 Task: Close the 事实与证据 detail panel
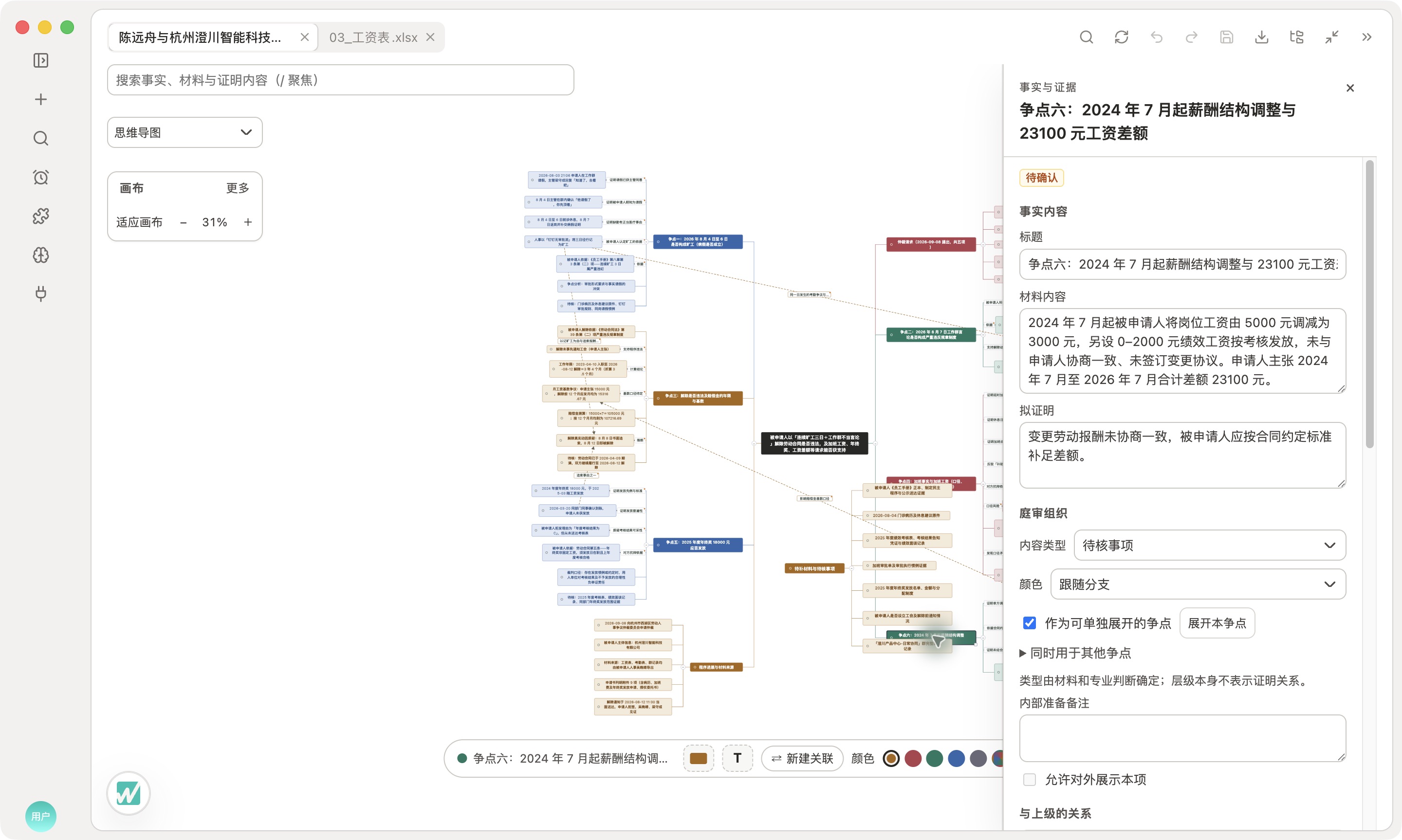click(1350, 88)
